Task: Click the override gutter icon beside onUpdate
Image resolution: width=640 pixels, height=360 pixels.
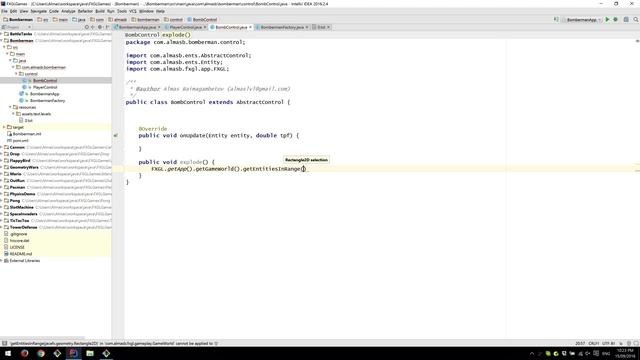Action: pos(116,135)
